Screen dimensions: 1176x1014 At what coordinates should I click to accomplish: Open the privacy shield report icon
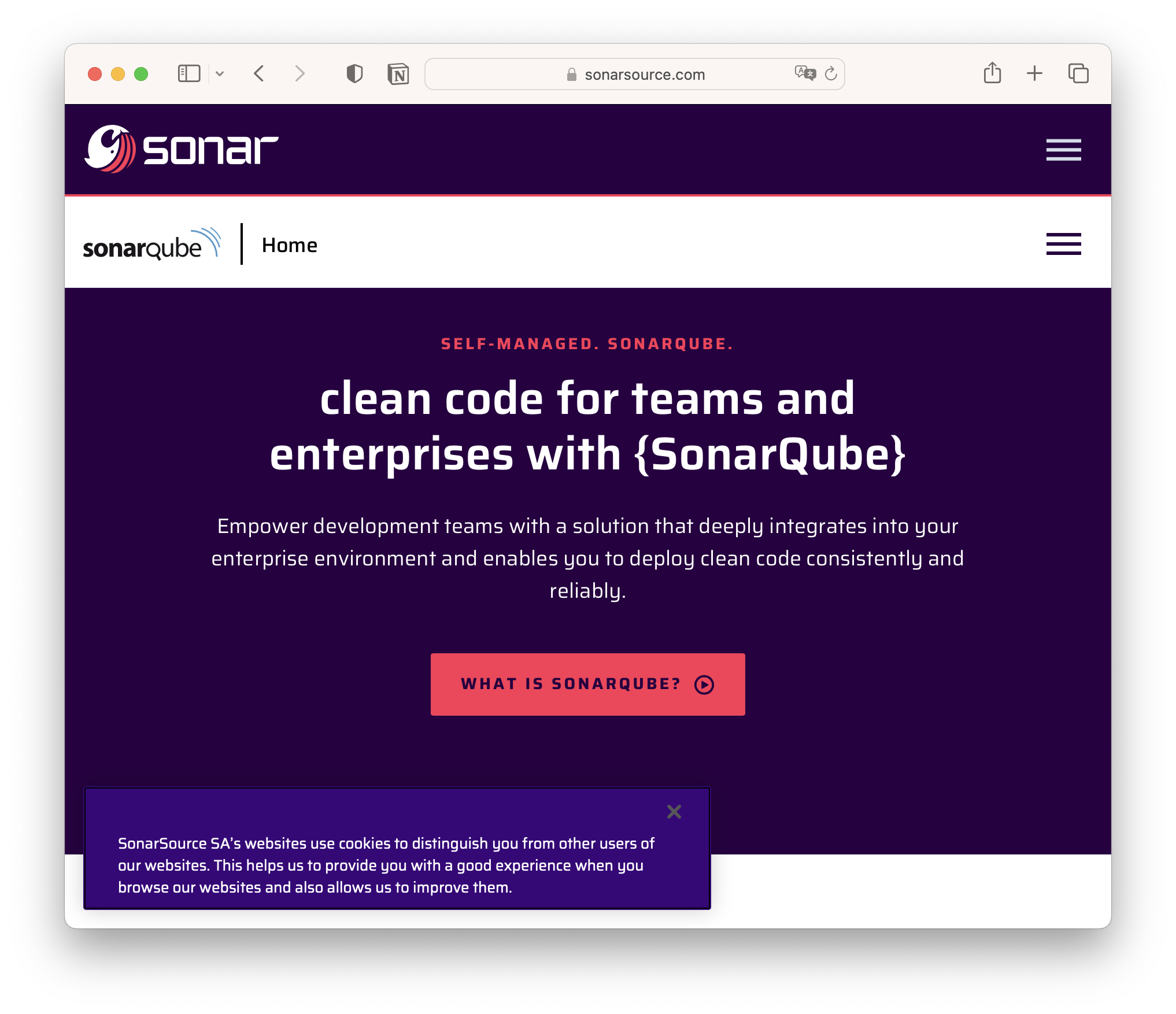[x=354, y=74]
